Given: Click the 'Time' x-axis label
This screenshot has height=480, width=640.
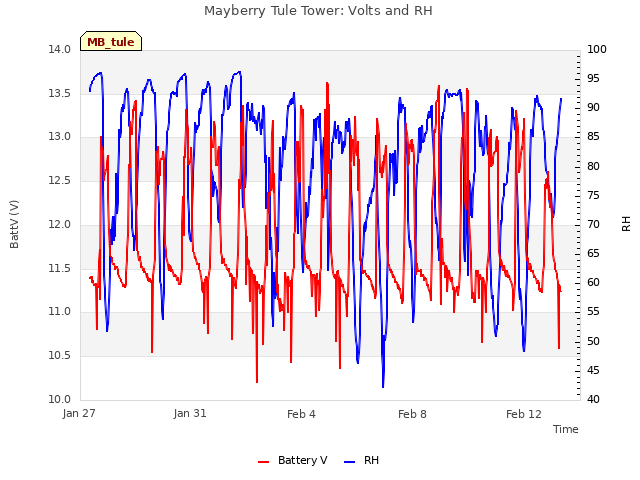Looking at the screenshot, I should pyautogui.click(x=566, y=429).
